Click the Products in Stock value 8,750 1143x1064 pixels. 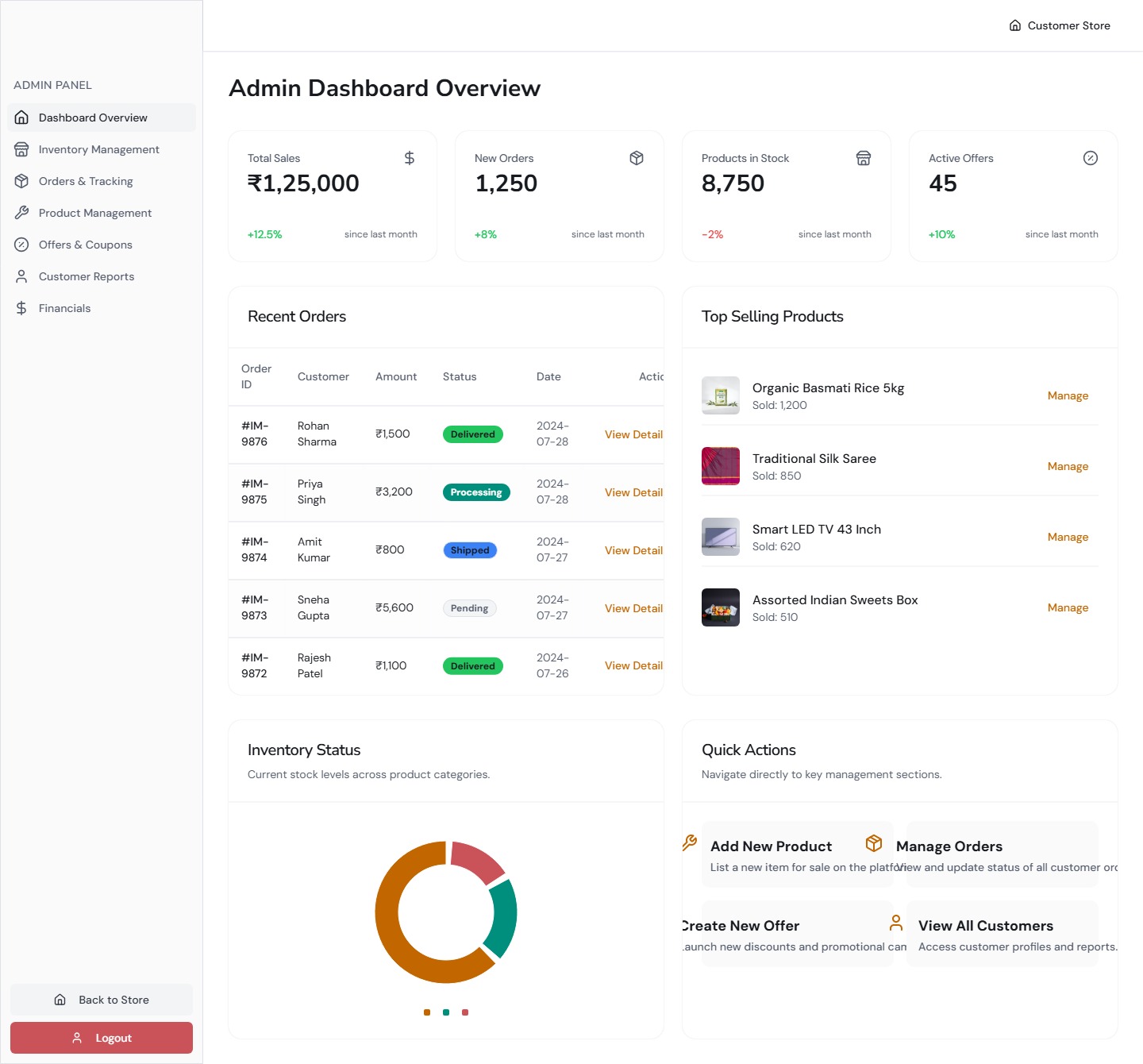pos(733,183)
